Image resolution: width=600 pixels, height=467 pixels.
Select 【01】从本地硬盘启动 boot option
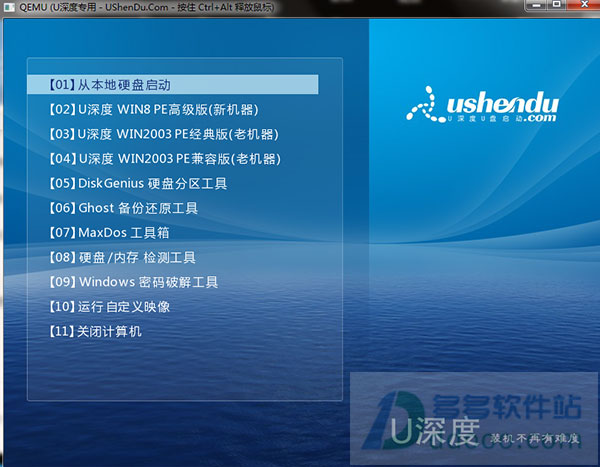tap(173, 85)
